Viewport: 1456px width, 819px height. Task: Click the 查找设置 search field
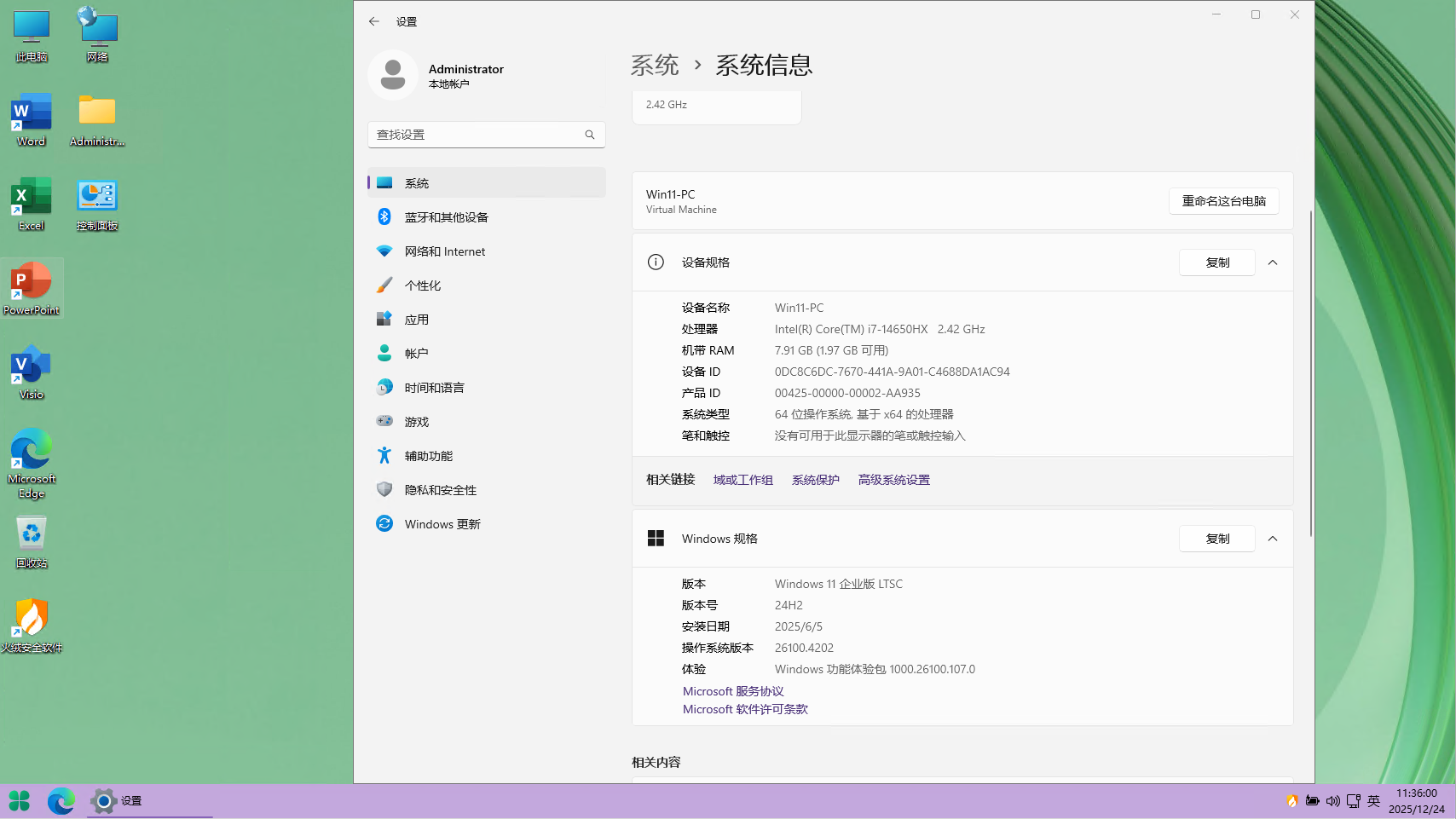click(x=477, y=135)
